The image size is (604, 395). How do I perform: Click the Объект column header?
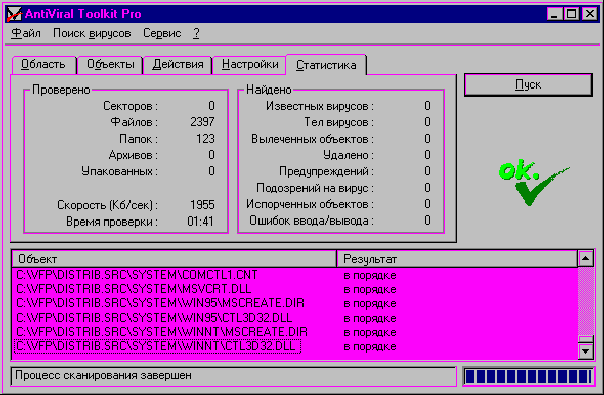[x=174, y=259]
